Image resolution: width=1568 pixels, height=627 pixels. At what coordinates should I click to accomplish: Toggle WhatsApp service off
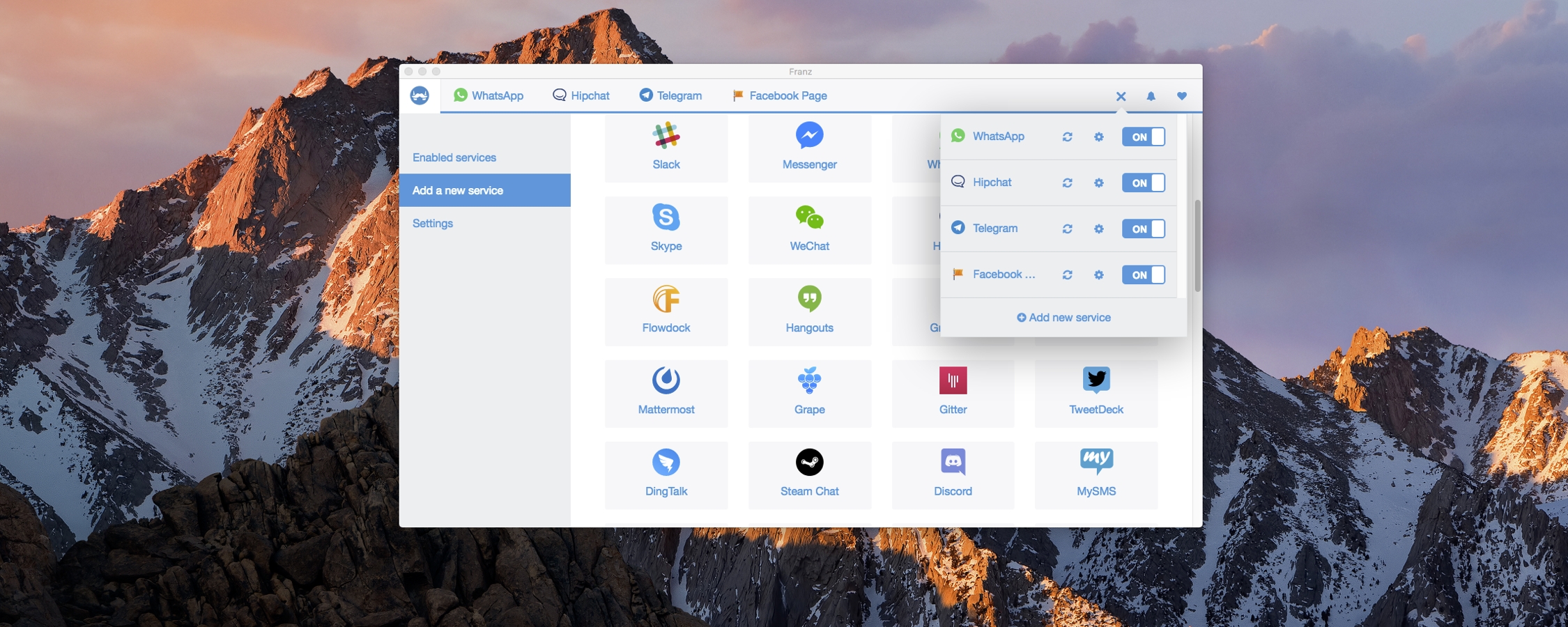coord(1143,137)
